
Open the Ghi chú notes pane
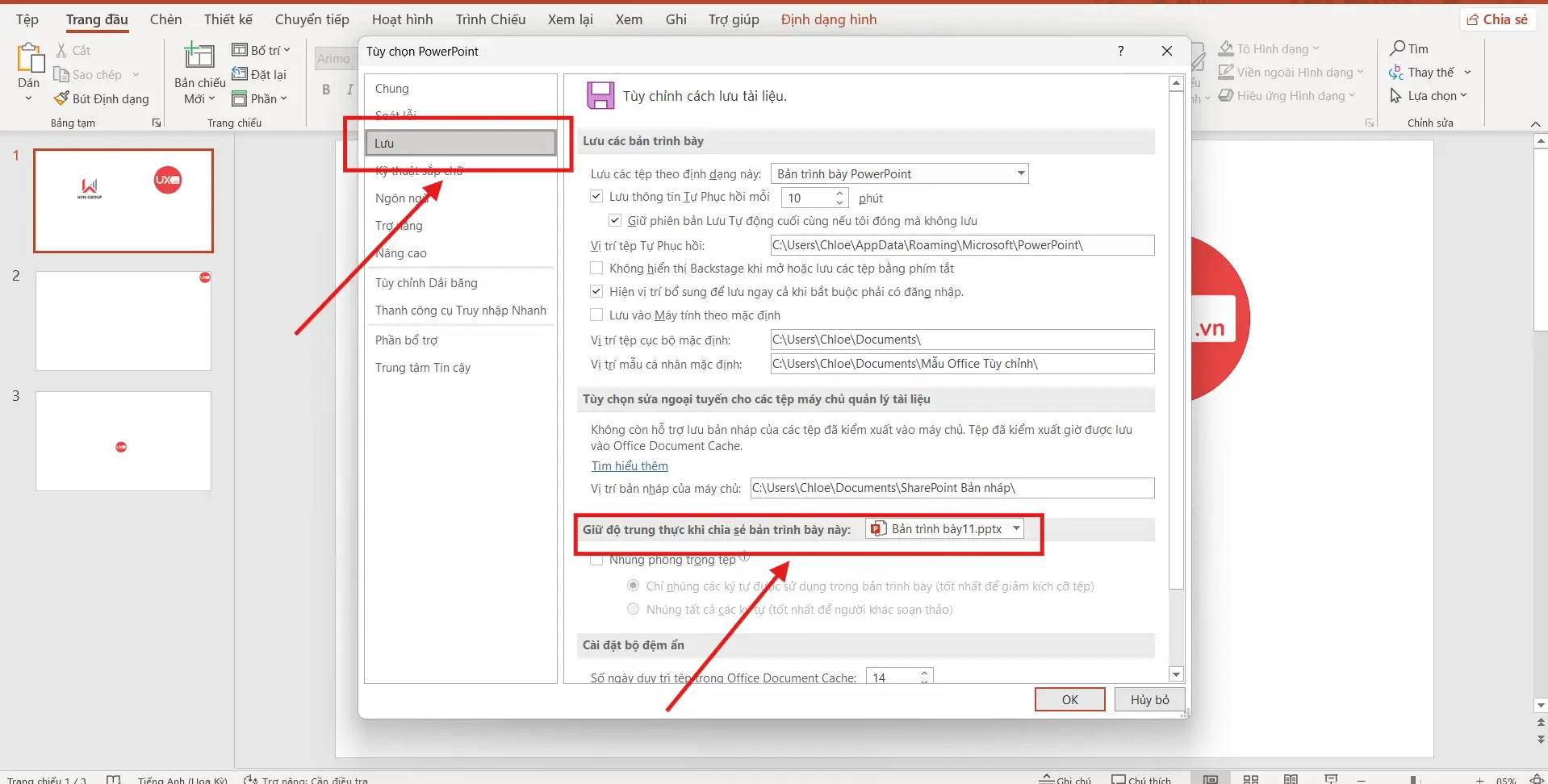(x=1065, y=779)
